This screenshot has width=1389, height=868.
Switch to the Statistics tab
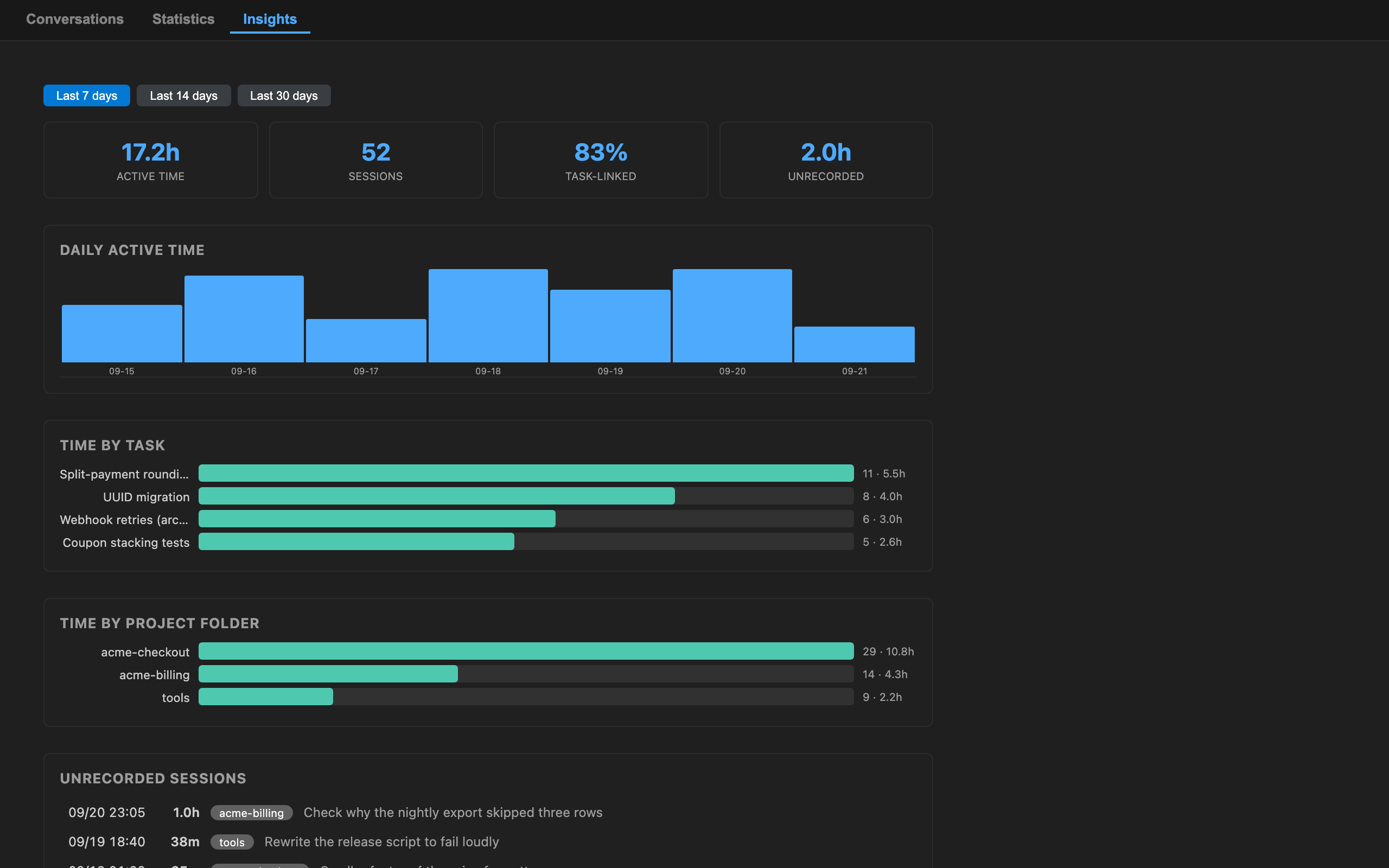coord(183,19)
